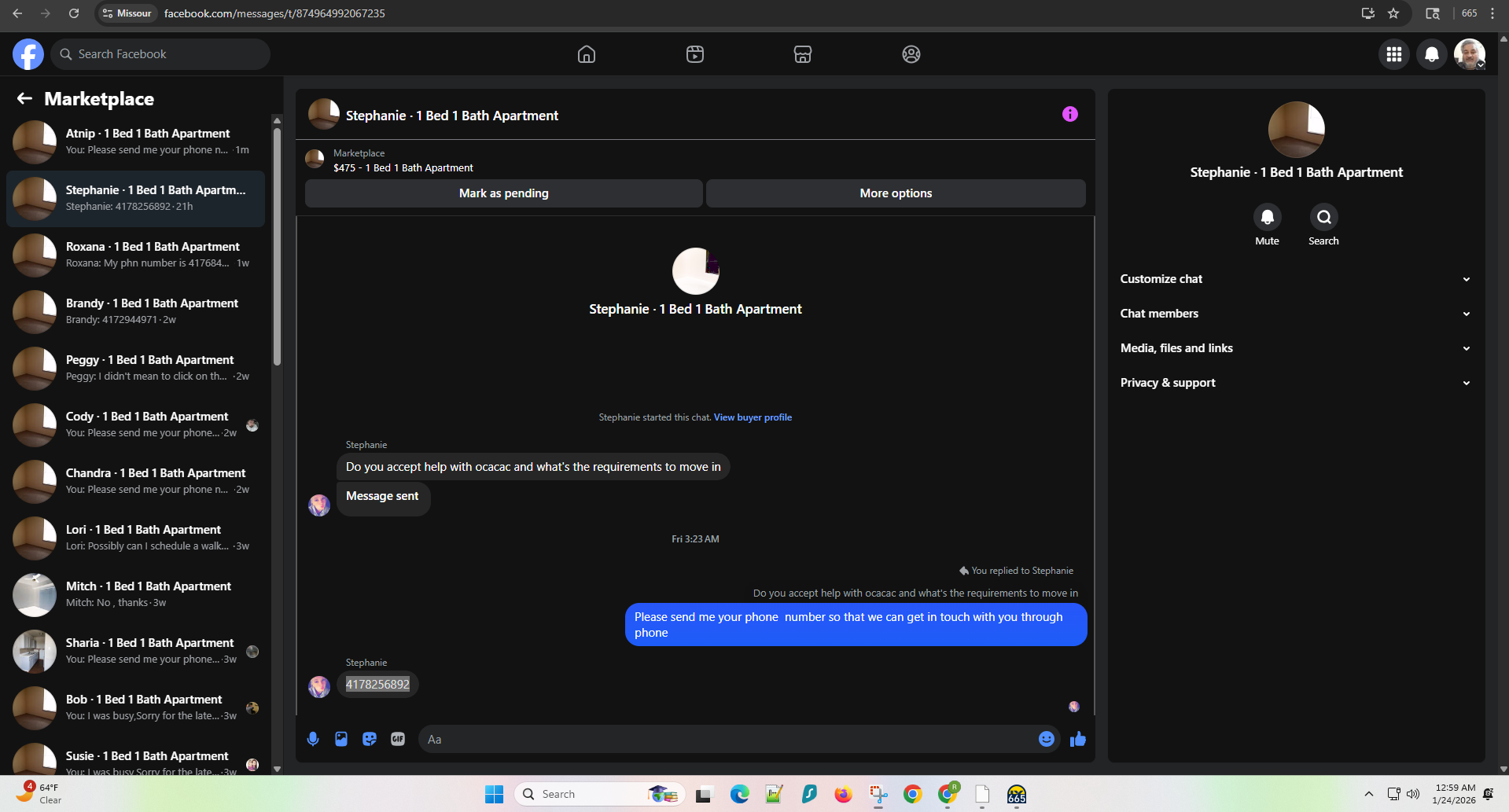Send a thumbs up like

tap(1078, 739)
